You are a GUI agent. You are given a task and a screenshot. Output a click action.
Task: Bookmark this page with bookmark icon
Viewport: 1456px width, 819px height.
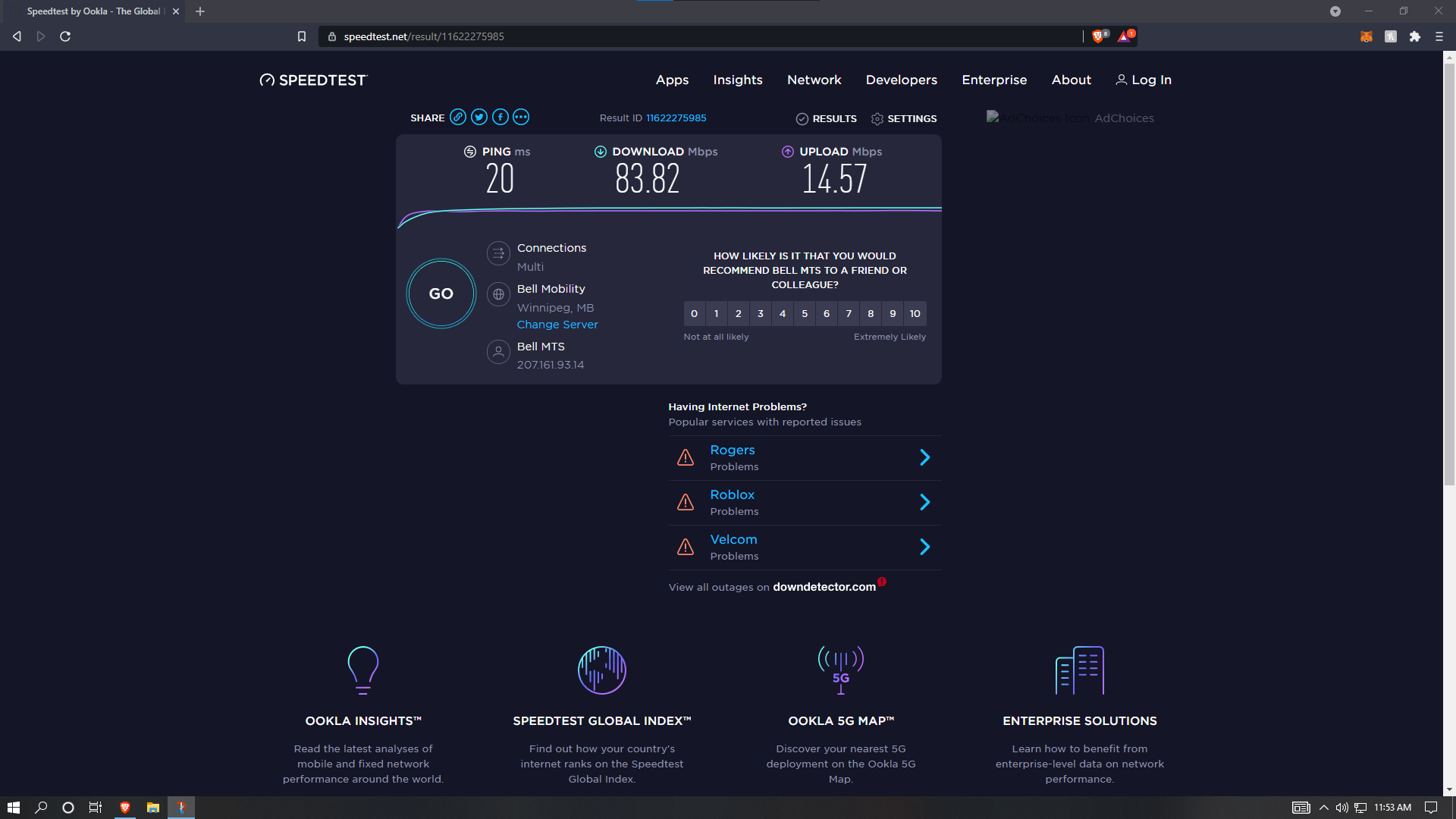pos(301,36)
